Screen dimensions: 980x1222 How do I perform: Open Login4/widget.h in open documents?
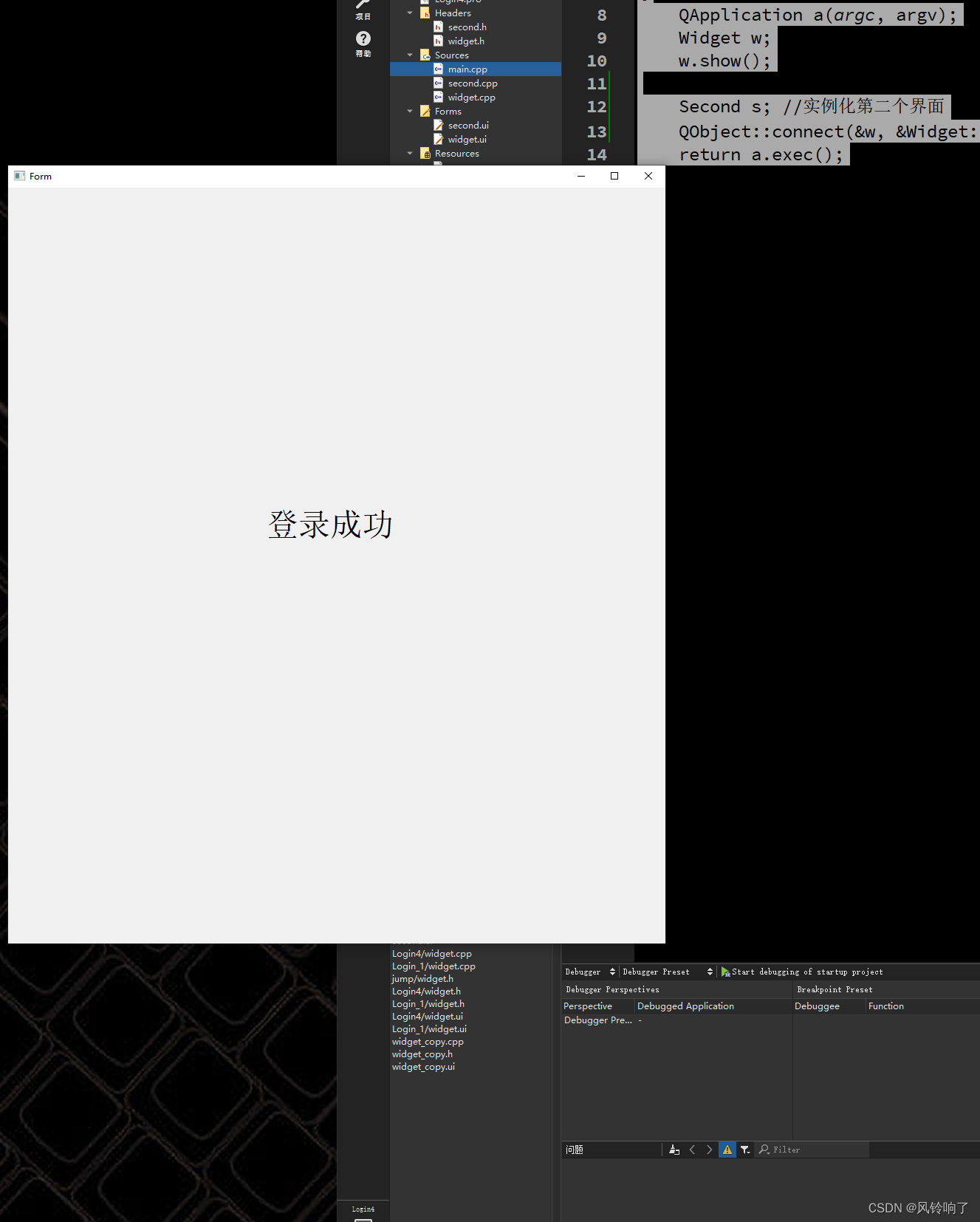tap(426, 991)
